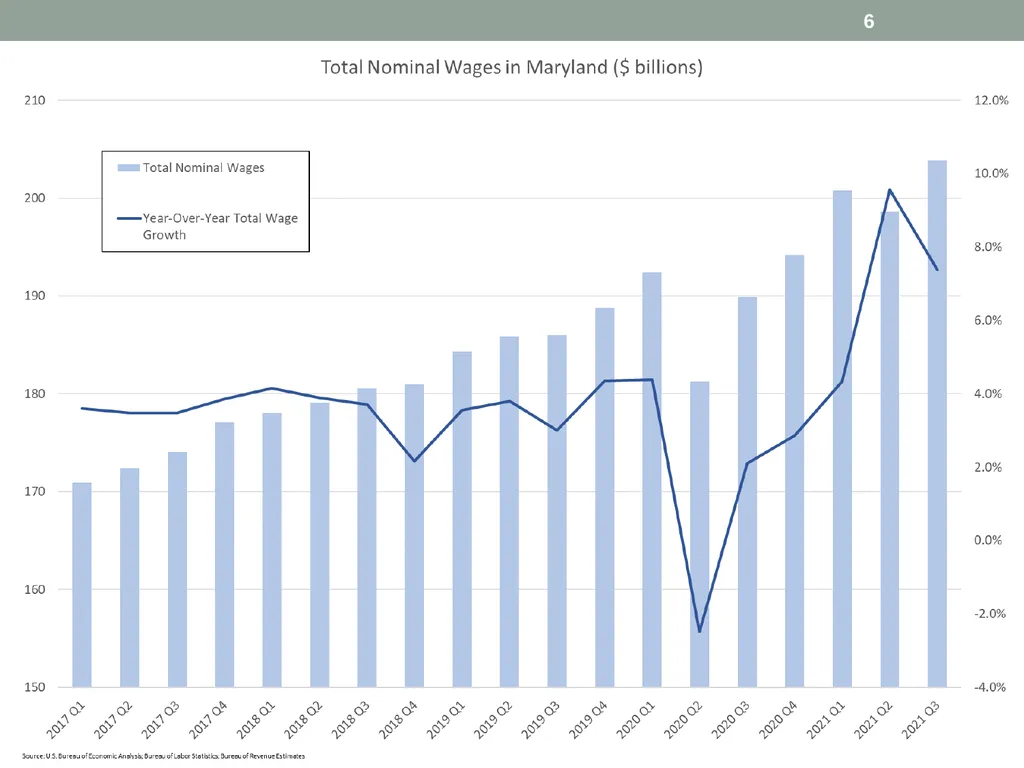Select the 'Total Nominal Wages' legend entry
1024x768 pixels.
point(191,168)
